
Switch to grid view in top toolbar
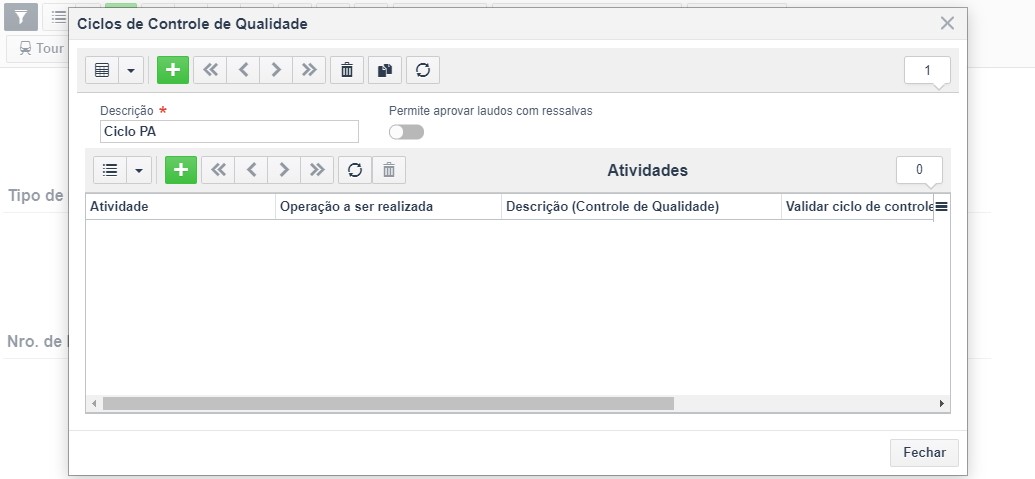coord(102,70)
